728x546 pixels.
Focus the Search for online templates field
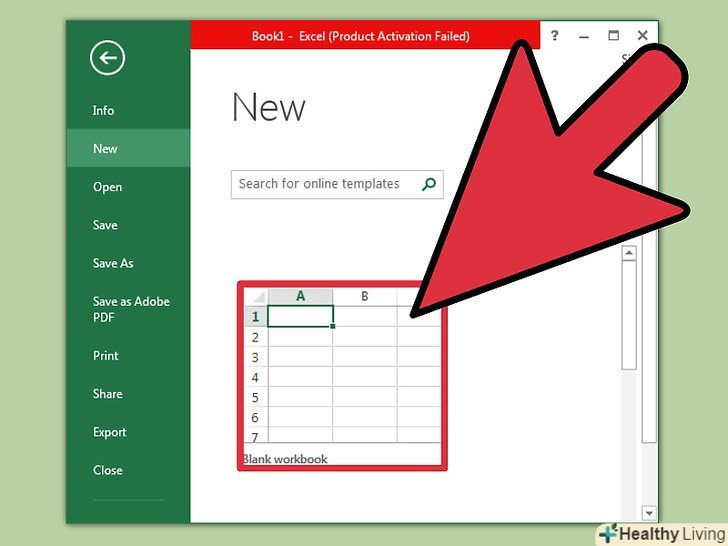[337, 184]
